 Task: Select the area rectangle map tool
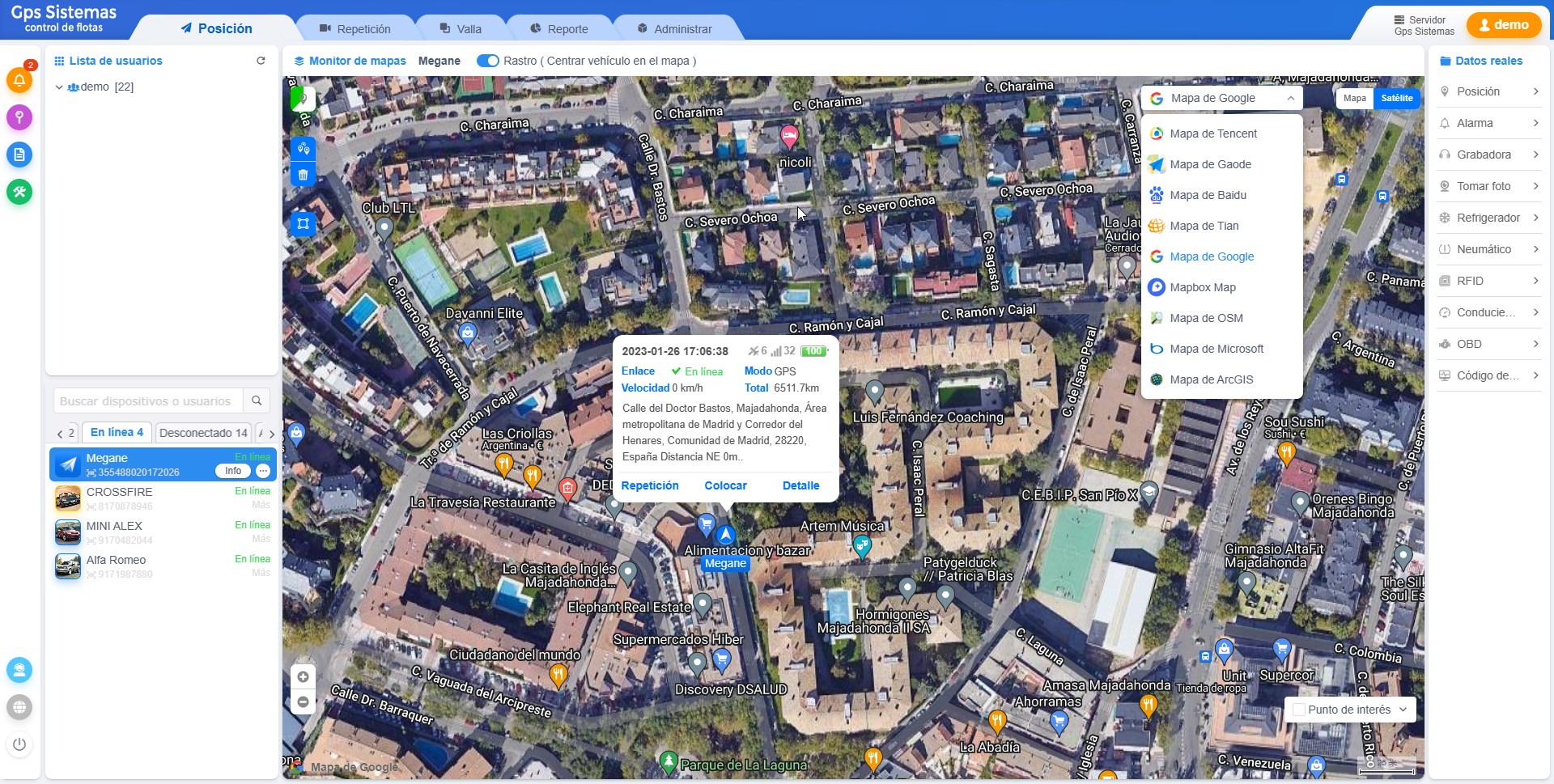(303, 224)
